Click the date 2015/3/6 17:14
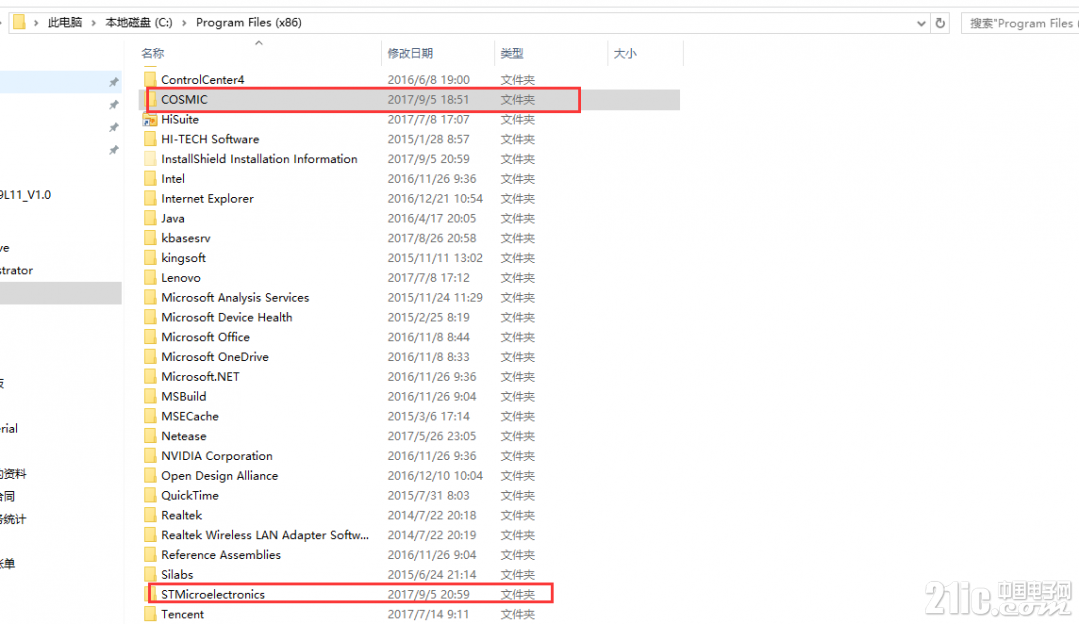This screenshot has width=1079, height=624. coord(428,416)
